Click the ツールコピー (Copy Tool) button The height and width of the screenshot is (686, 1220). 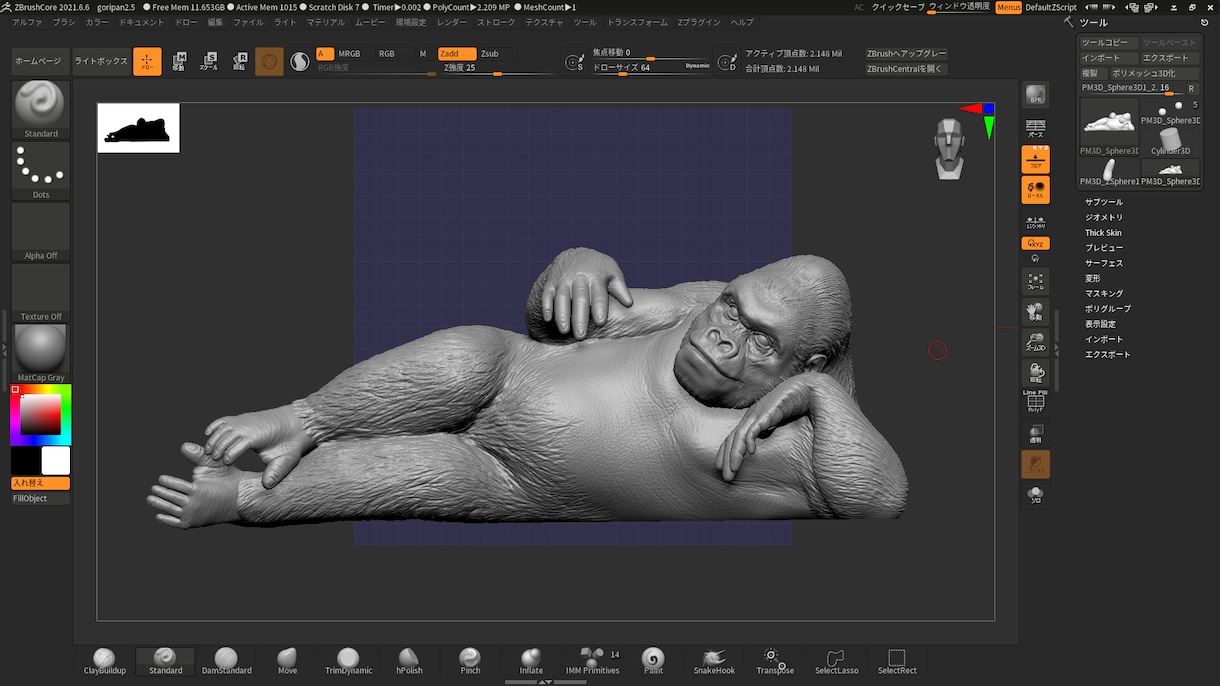(x=1107, y=43)
